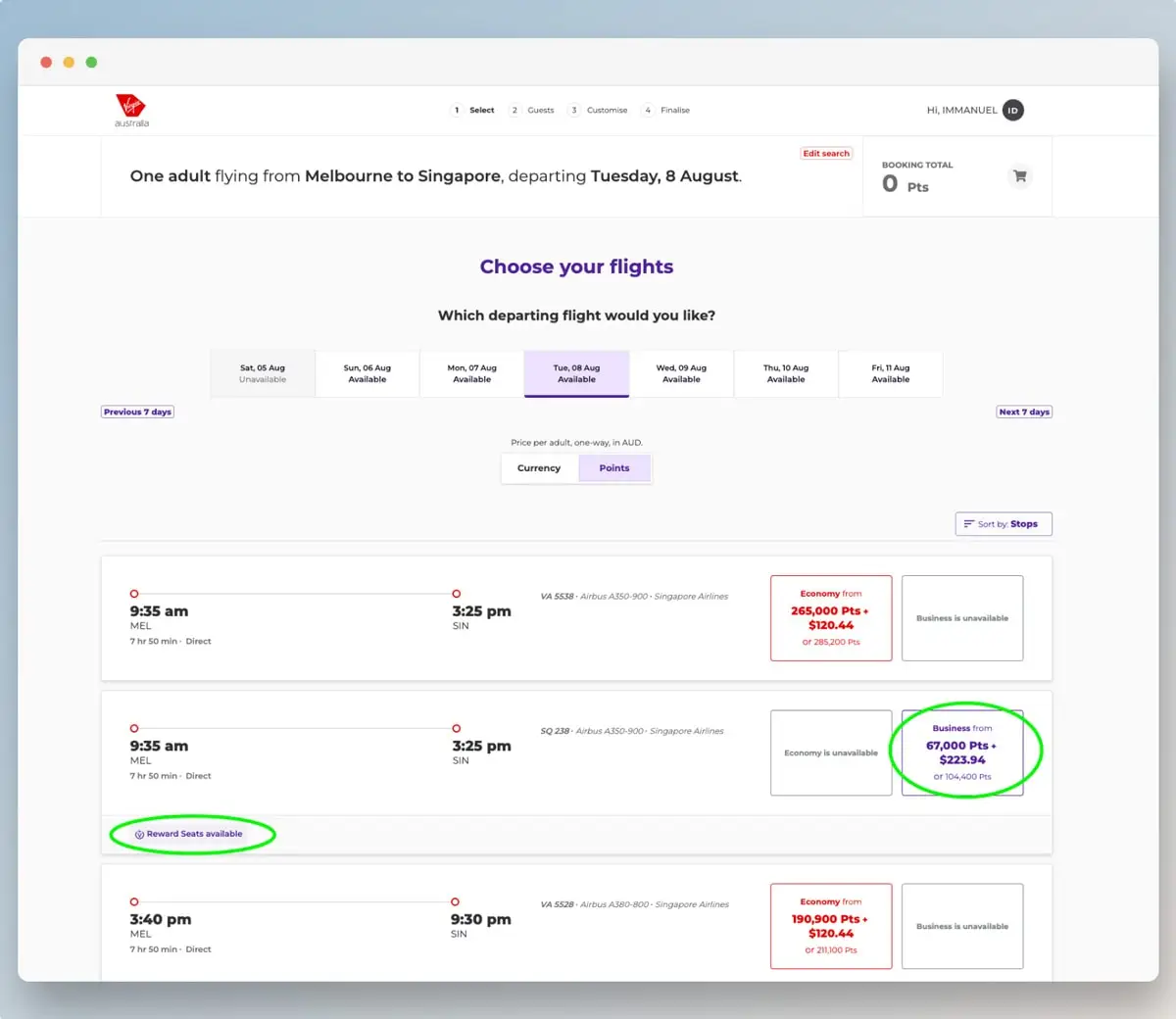Keep pricing display on Points
The width and height of the screenshot is (1176, 1019).
pos(614,467)
